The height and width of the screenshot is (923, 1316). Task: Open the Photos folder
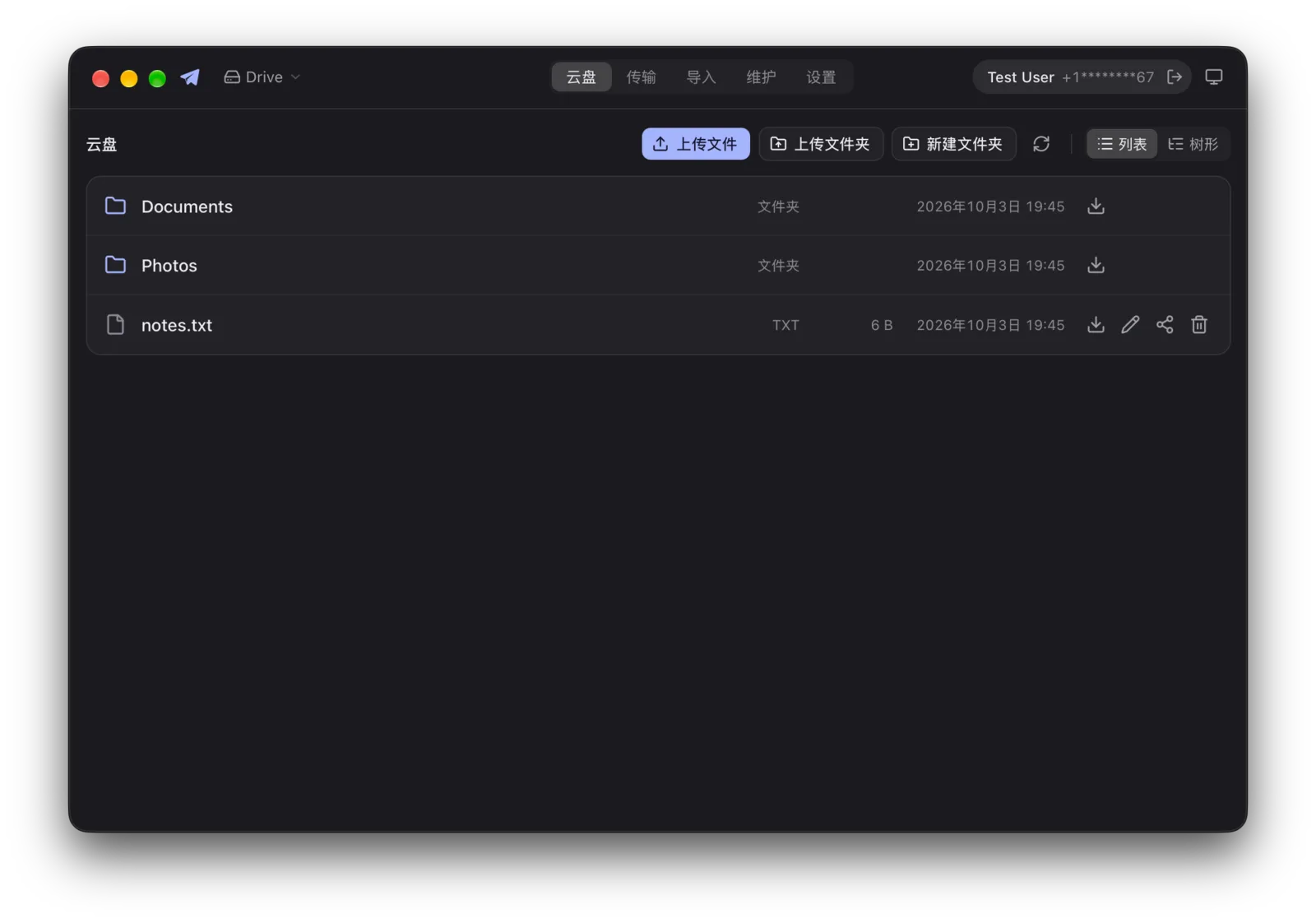tap(658, 266)
